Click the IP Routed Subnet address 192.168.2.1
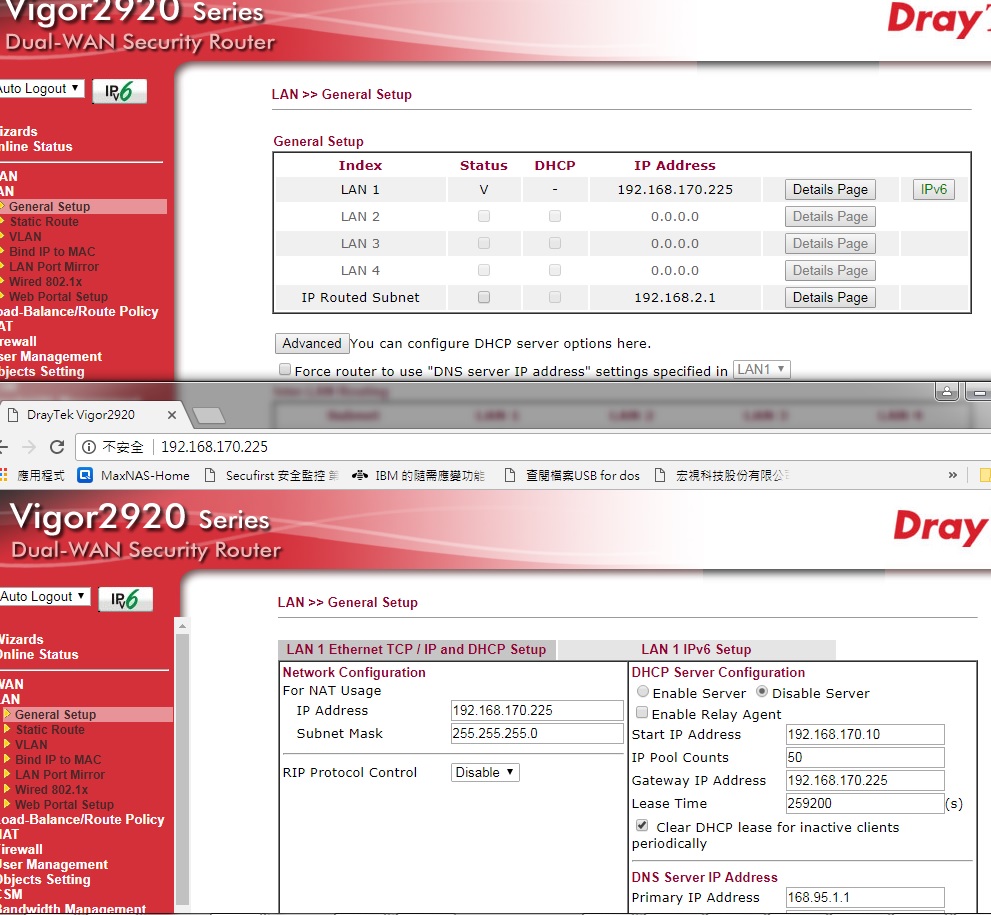 click(x=675, y=298)
